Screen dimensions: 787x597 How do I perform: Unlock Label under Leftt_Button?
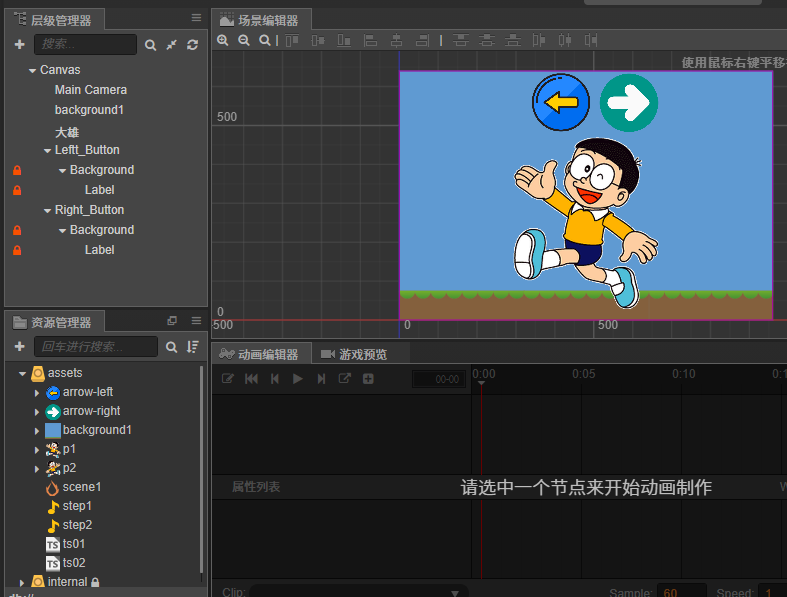[17, 190]
